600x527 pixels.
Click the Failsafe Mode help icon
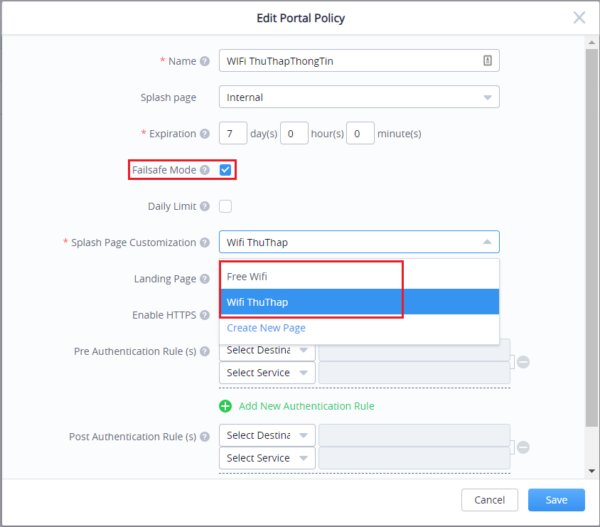pyautogui.click(x=205, y=170)
